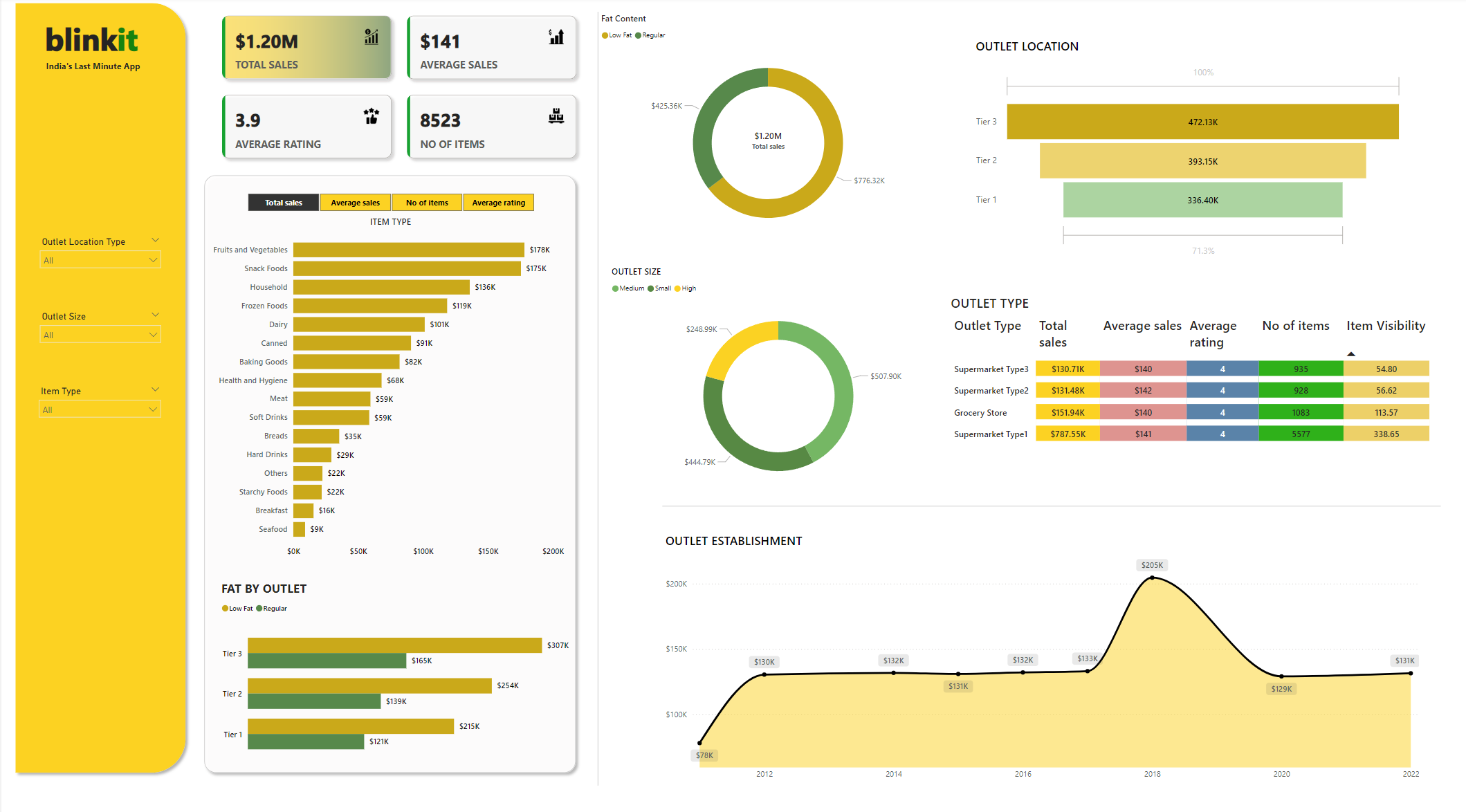Expand the Item Type slicer chevron
The width and height of the screenshot is (1466, 812).
(x=155, y=389)
